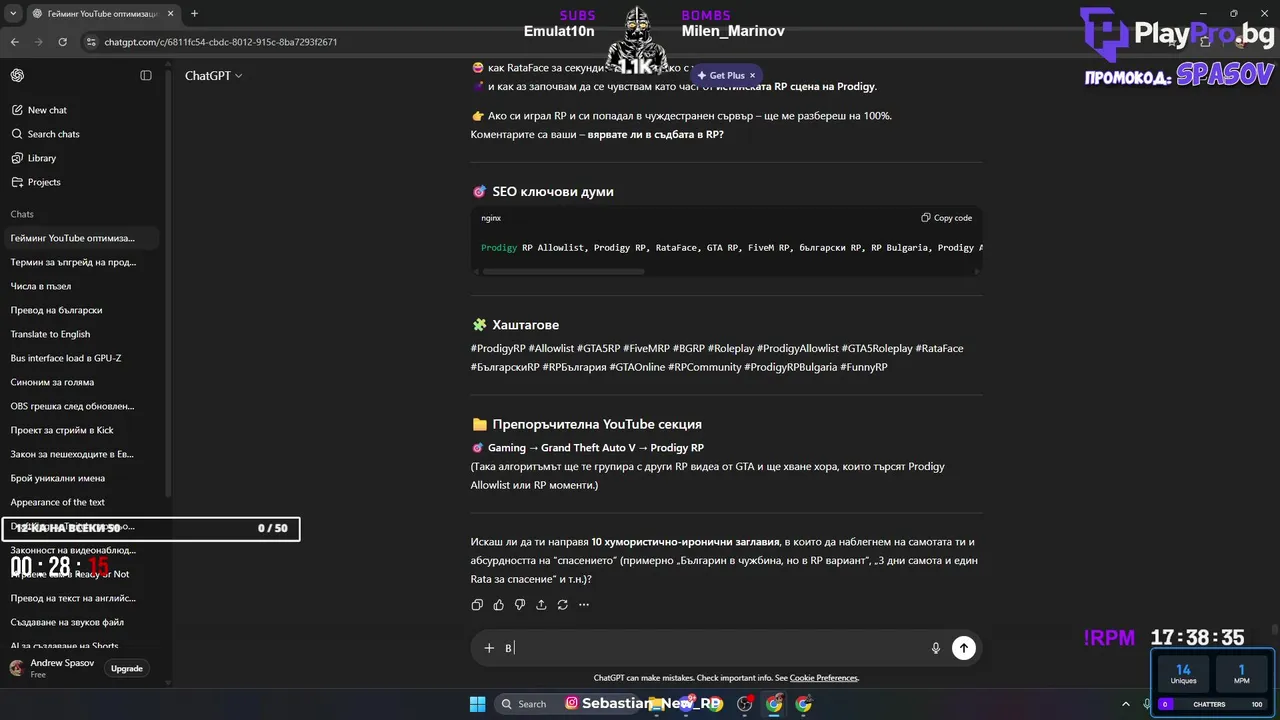This screenshot has height=720, width=1280.
Task: Click the browser forward arrow
Action: click(38, 42)
